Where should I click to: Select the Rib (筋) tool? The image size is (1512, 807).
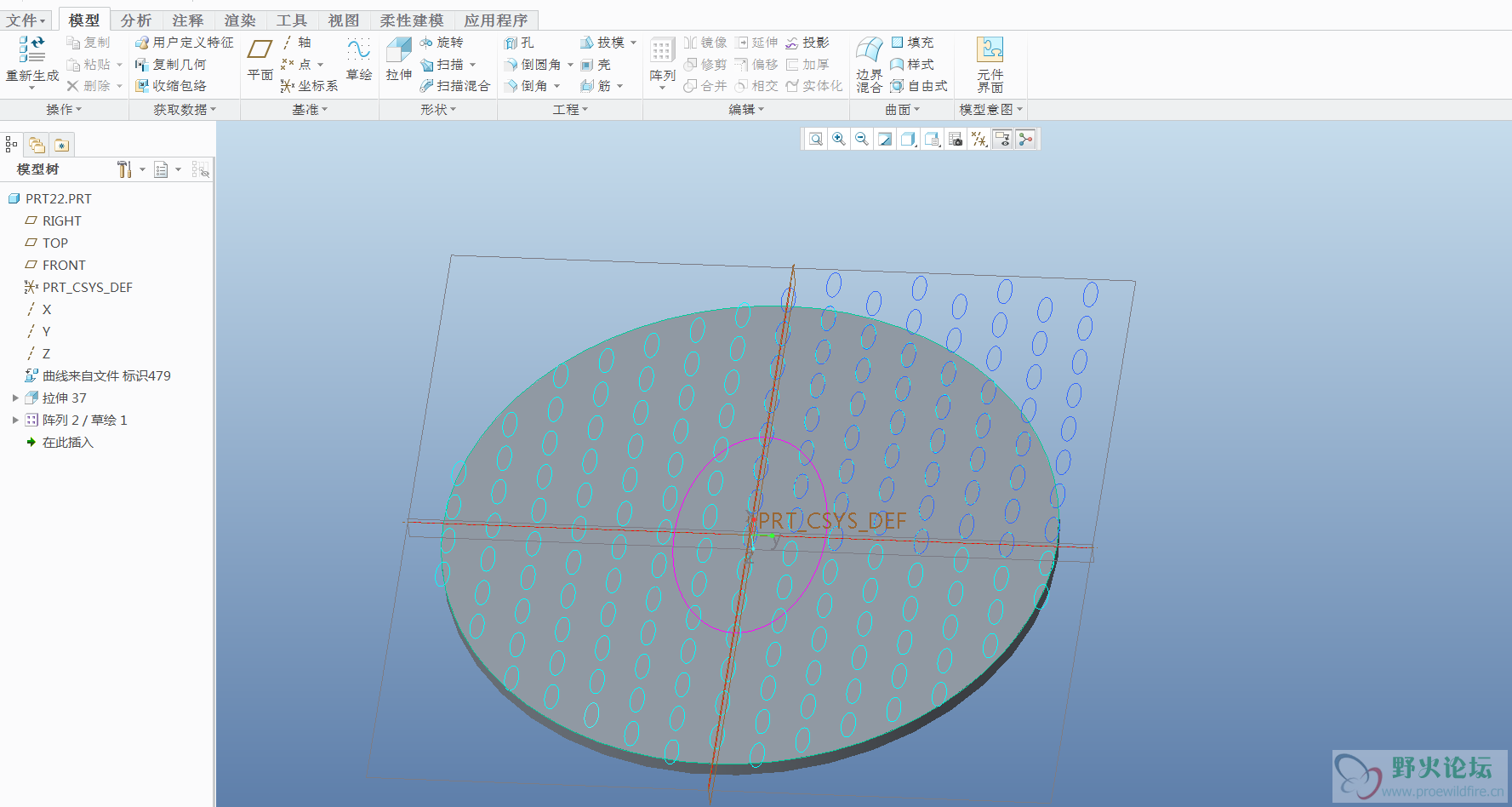(596, 86)
